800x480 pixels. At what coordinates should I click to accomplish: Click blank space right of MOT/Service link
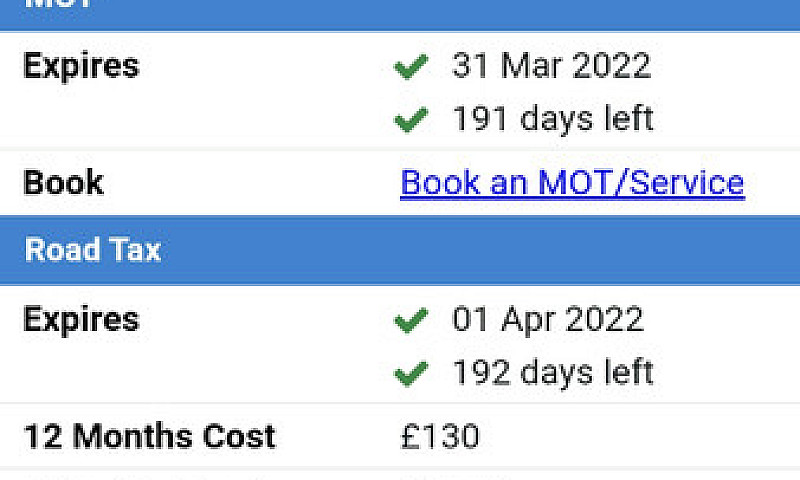pos(771,183)
